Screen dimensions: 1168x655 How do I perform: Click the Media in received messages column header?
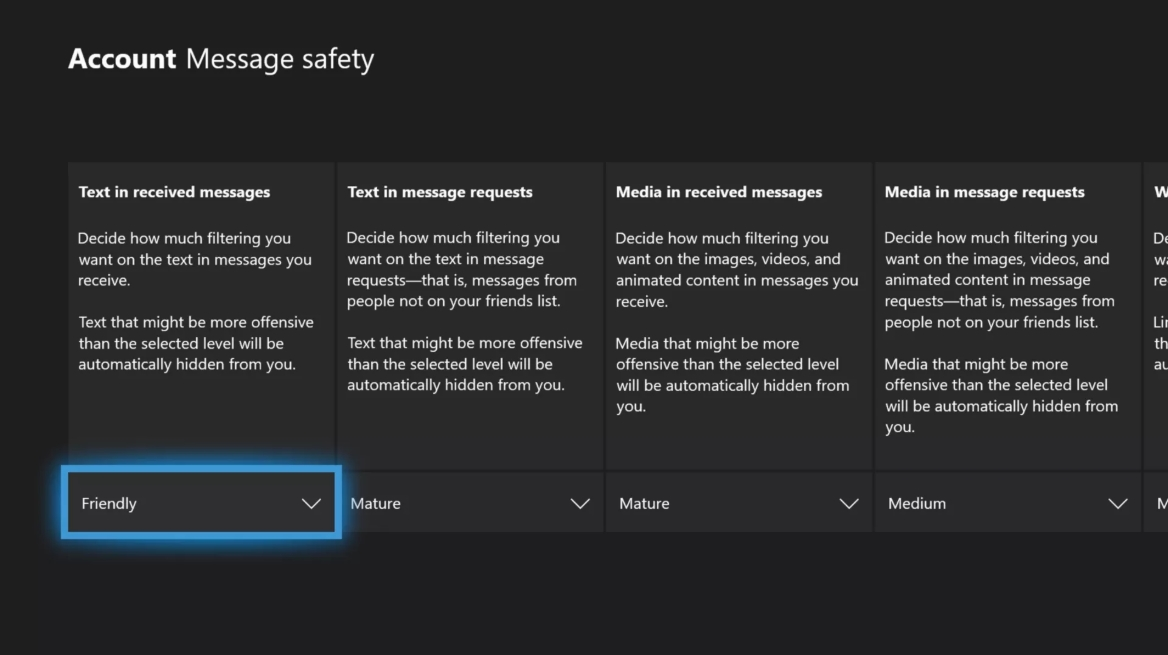pyautogui.click(x=719, y=191)
